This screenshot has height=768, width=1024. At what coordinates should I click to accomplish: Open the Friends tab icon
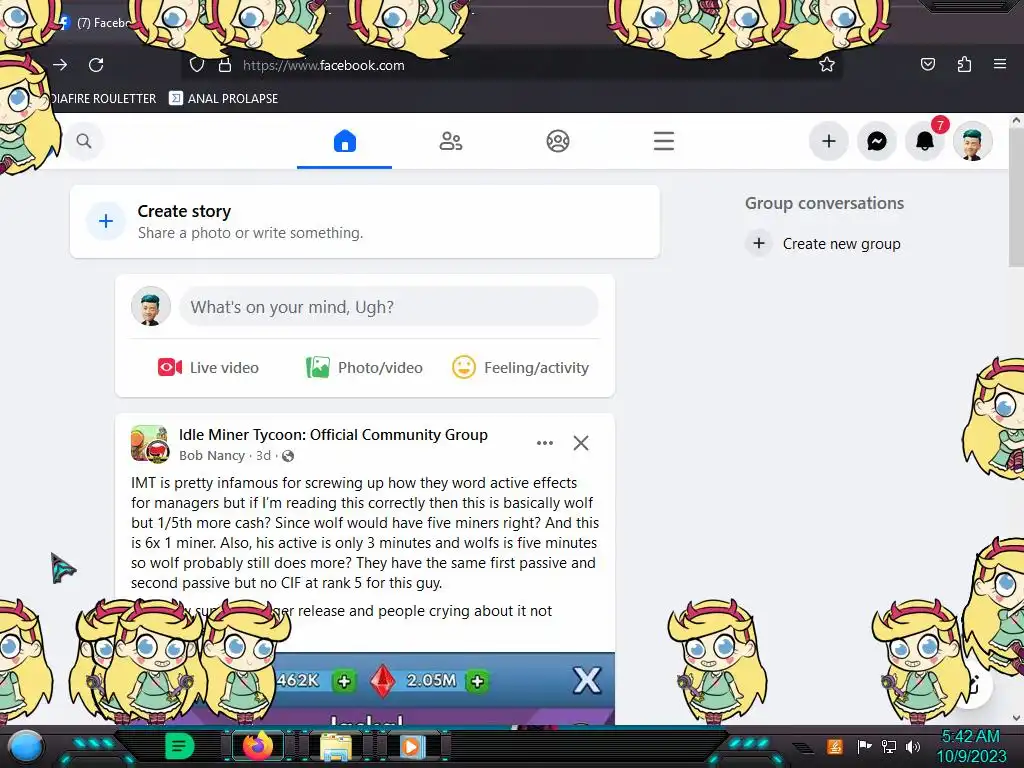(x=451, y=141)
